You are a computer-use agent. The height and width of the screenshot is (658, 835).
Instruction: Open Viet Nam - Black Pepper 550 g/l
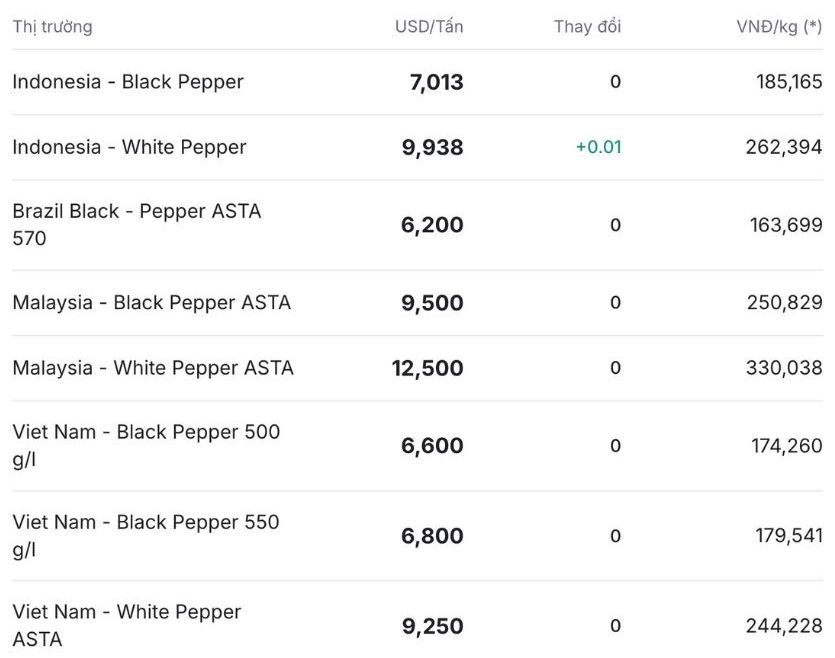pyautogui.click(x=146, y=535)
